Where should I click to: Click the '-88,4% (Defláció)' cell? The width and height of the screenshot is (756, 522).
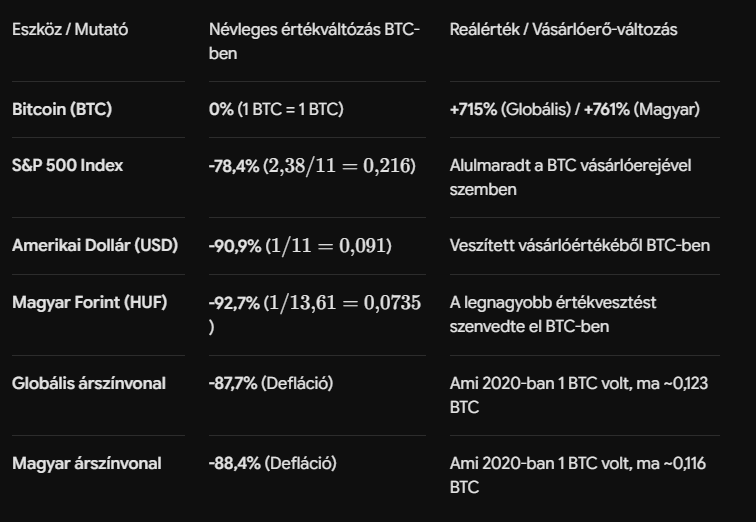(x=272, y=463)
